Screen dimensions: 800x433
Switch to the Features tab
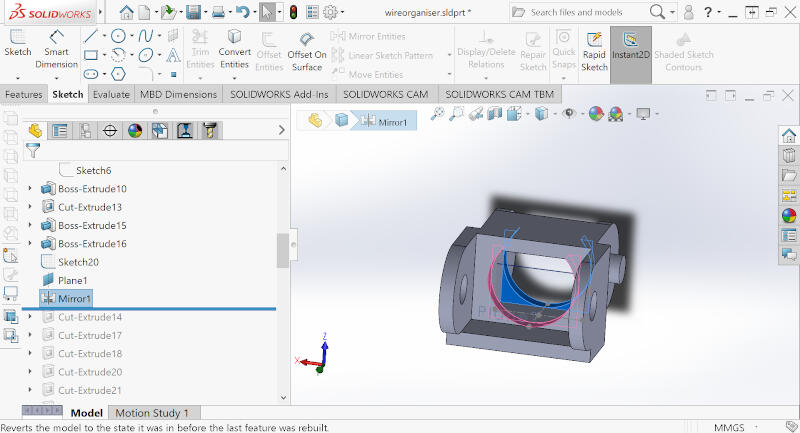23,94
